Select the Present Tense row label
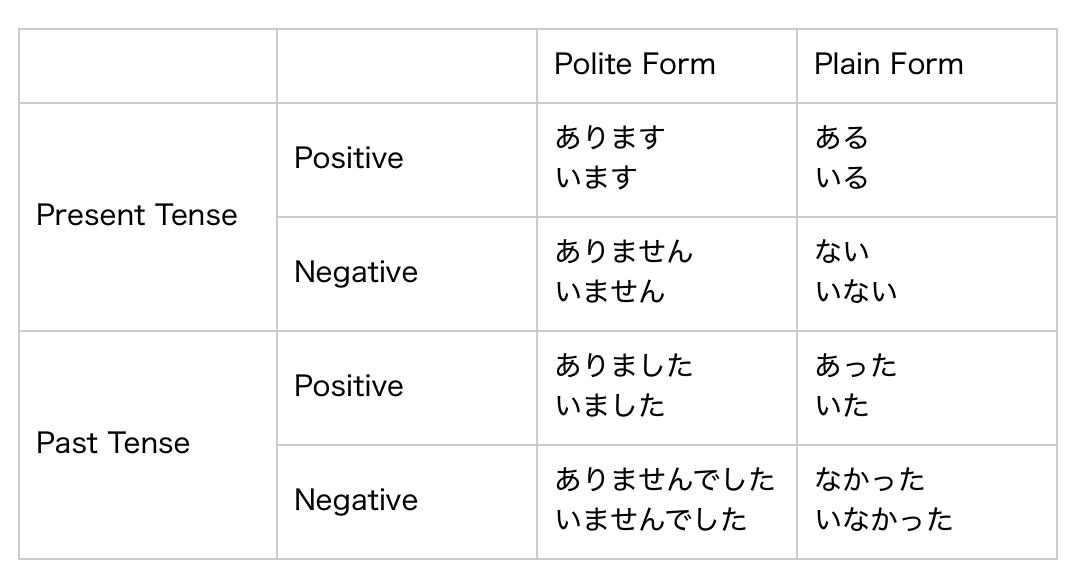This screenshot has width=1078, height=586. tap(137, 215)
